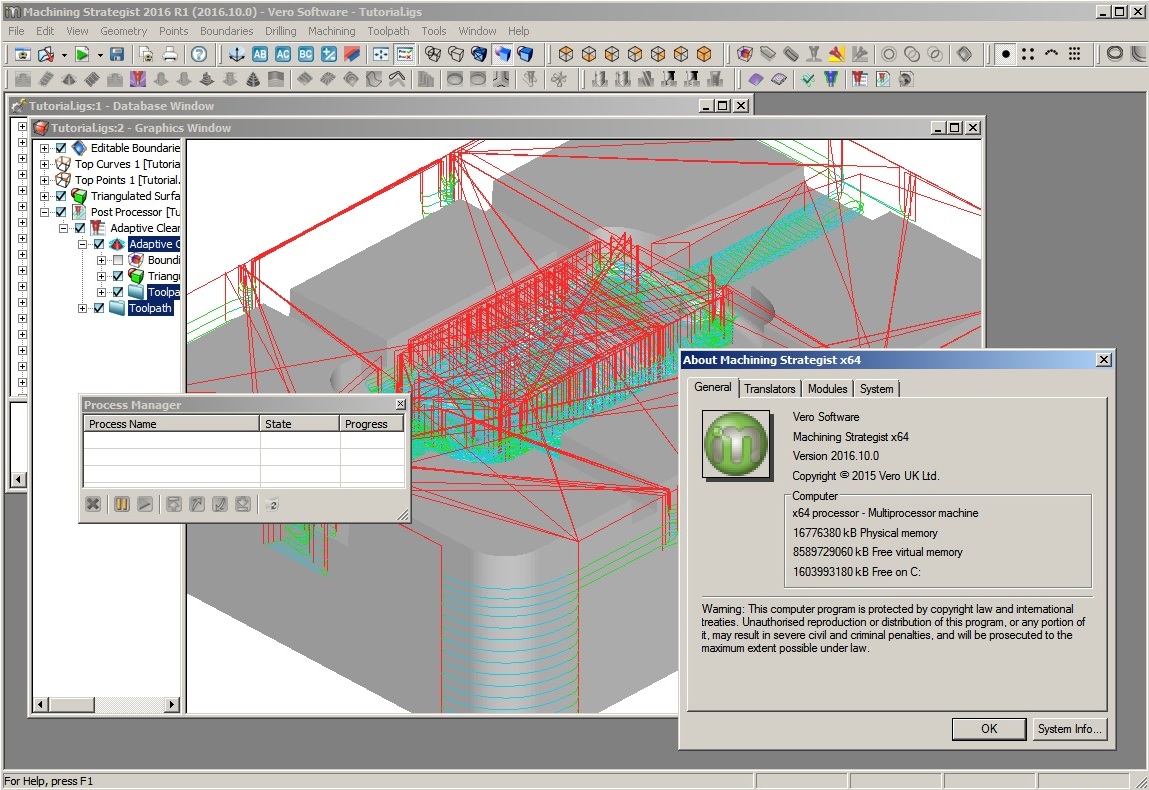Open Help question mark icon
The width and height of the screenshot is (1149, 790).
click(x=199, y=54)
